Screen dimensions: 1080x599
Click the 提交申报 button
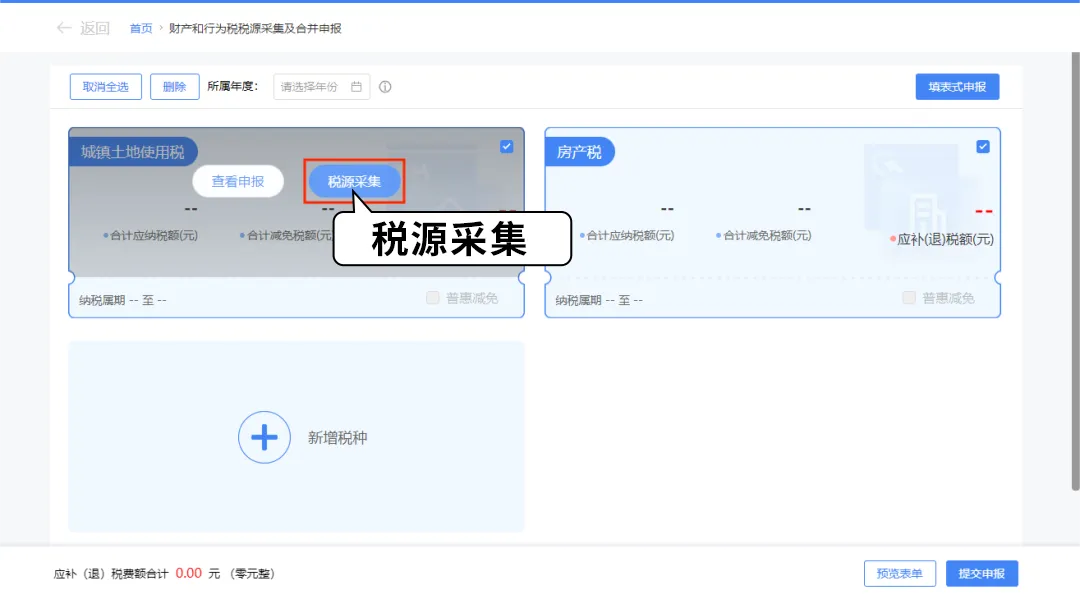click(x=982, y=574)
